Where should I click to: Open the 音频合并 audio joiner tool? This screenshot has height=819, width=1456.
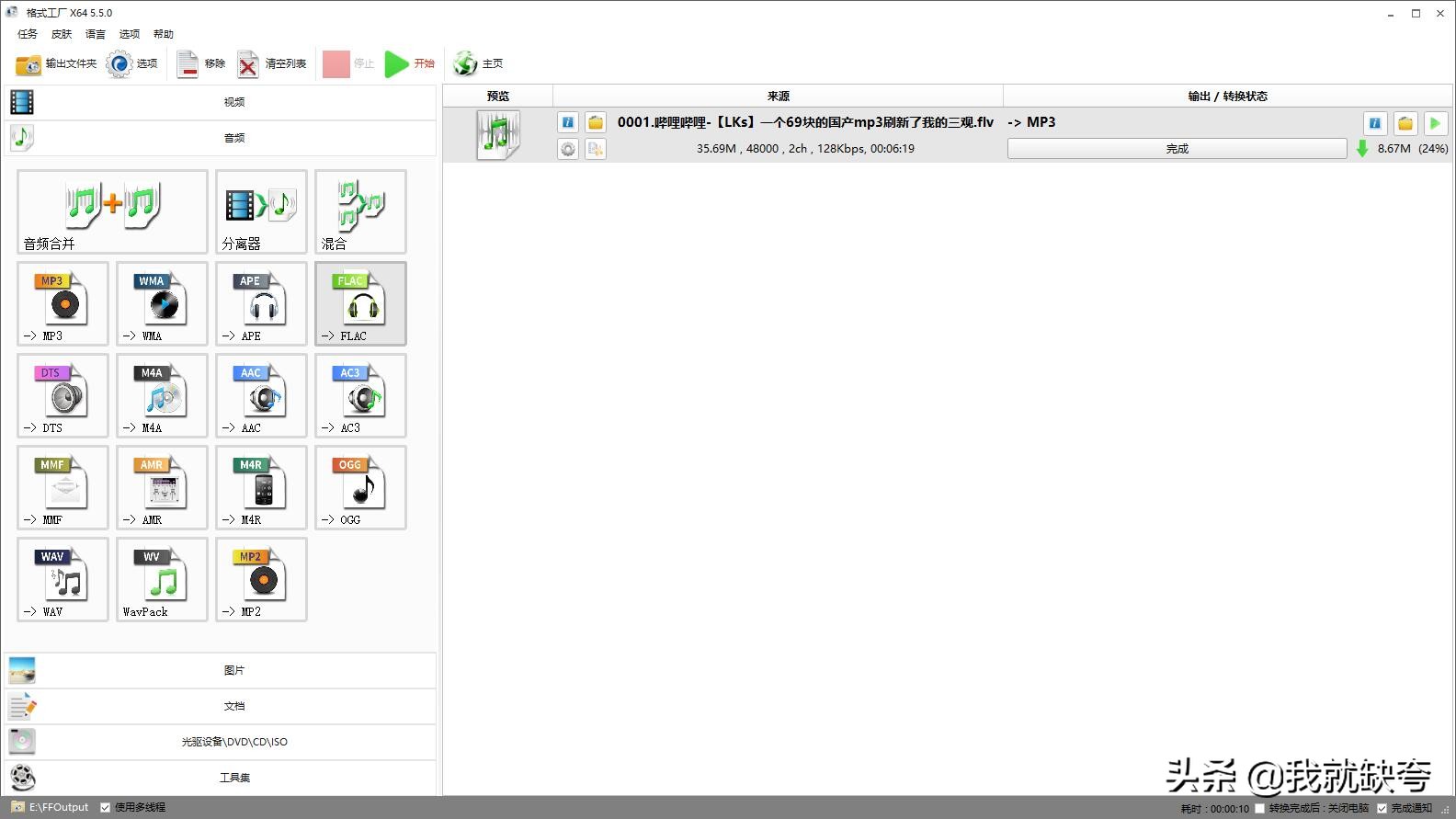pos(112,211)
